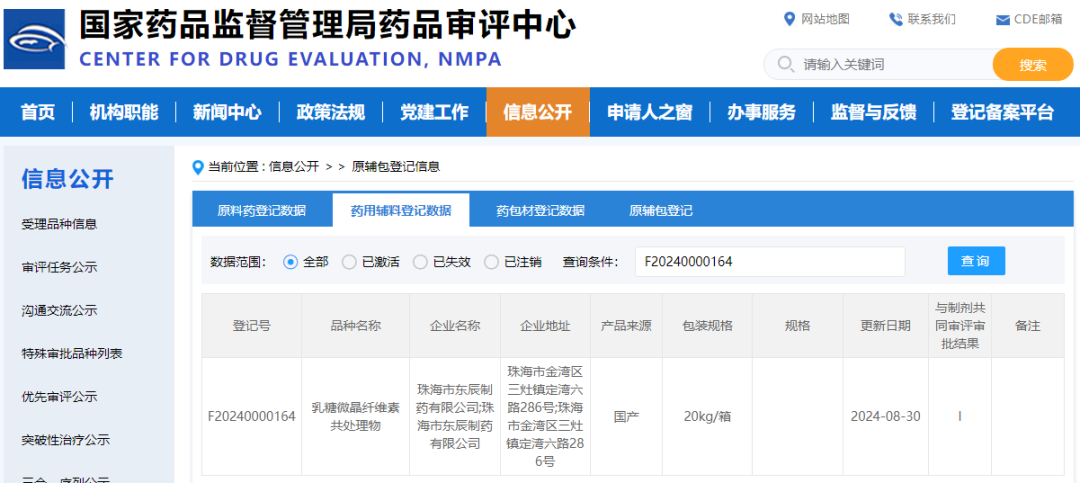Click the 2024-08-30 update date cell

885,416
